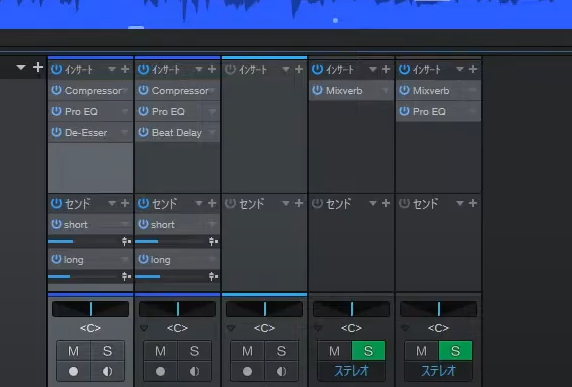Unsolo the Mixverb-only channel
This screenshot has height=387, width=572.
368,351
